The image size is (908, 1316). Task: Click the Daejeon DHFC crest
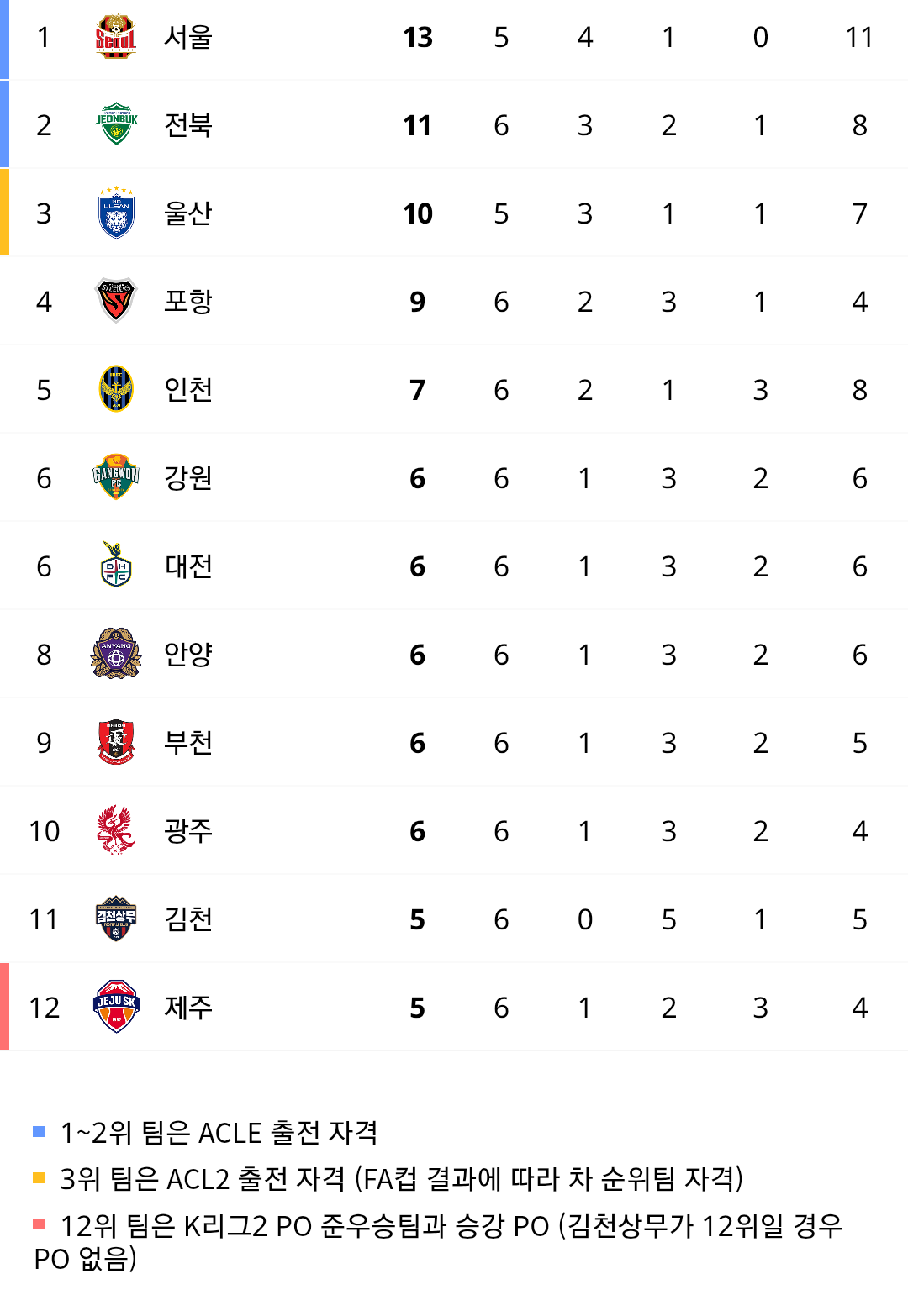point(116,566)
